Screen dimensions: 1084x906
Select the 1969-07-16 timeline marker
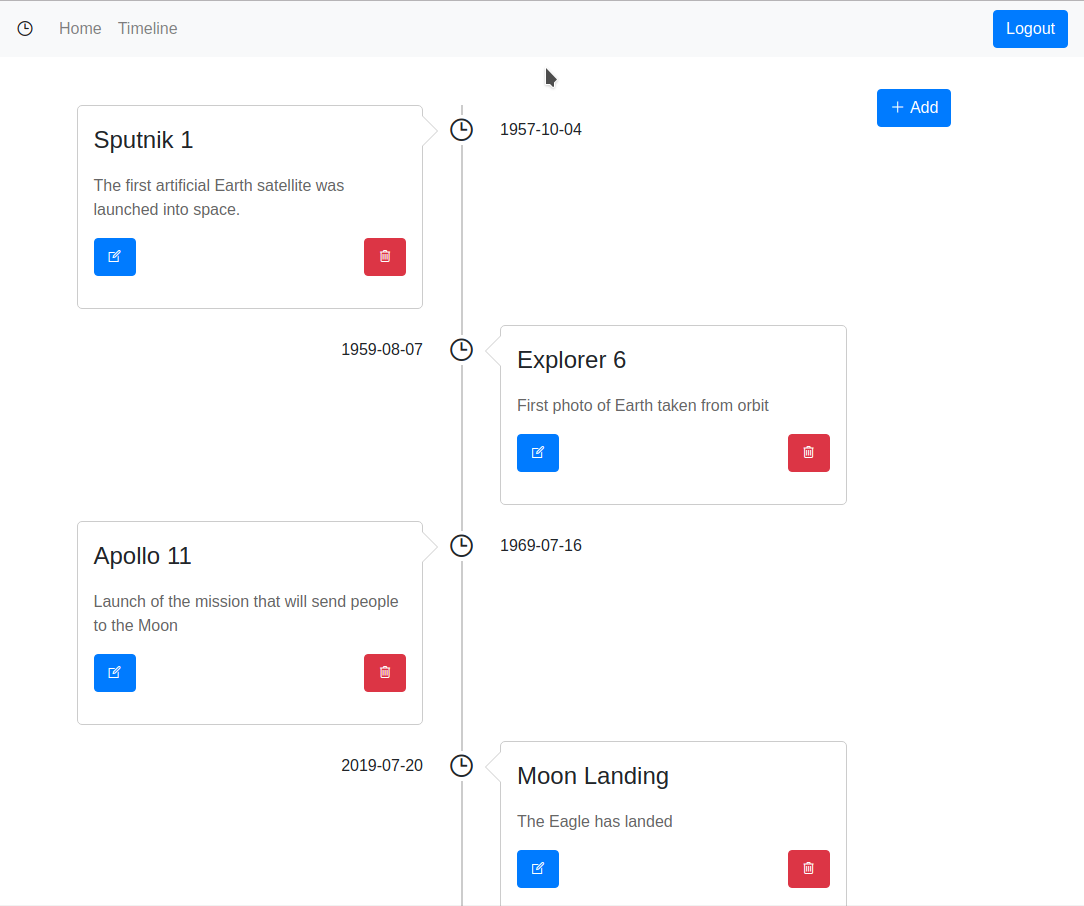(x=461, y=546)
